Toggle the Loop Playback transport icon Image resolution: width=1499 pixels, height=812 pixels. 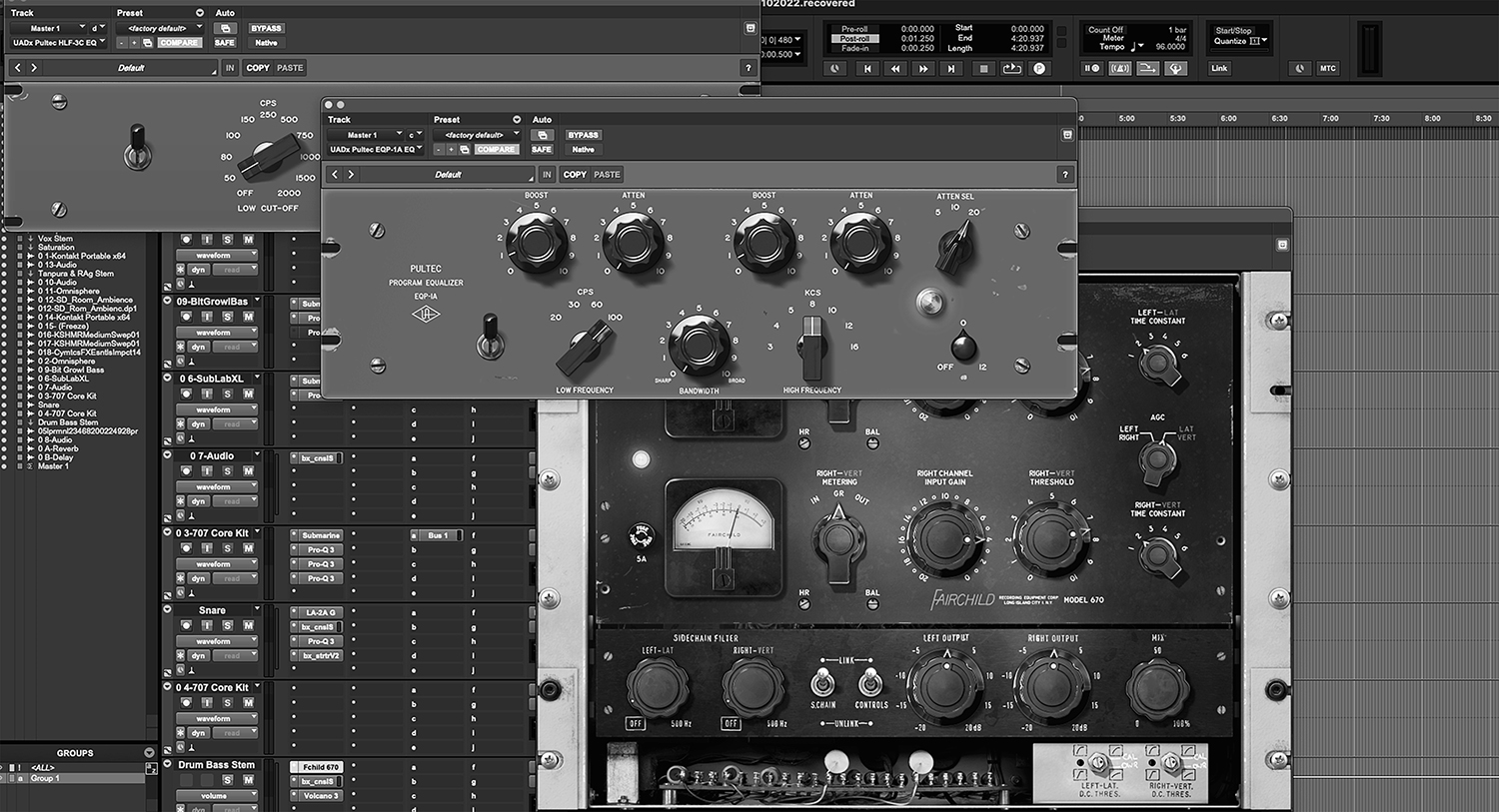click(x=1011, y=69)
